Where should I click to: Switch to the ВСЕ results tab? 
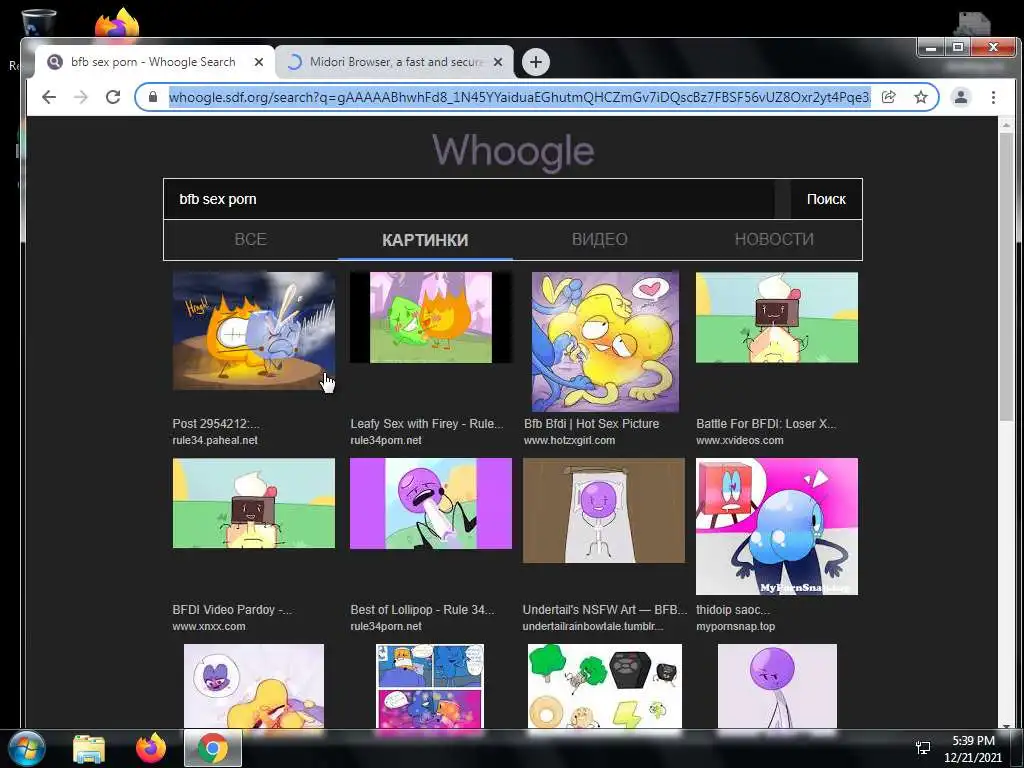pos(251,240)
